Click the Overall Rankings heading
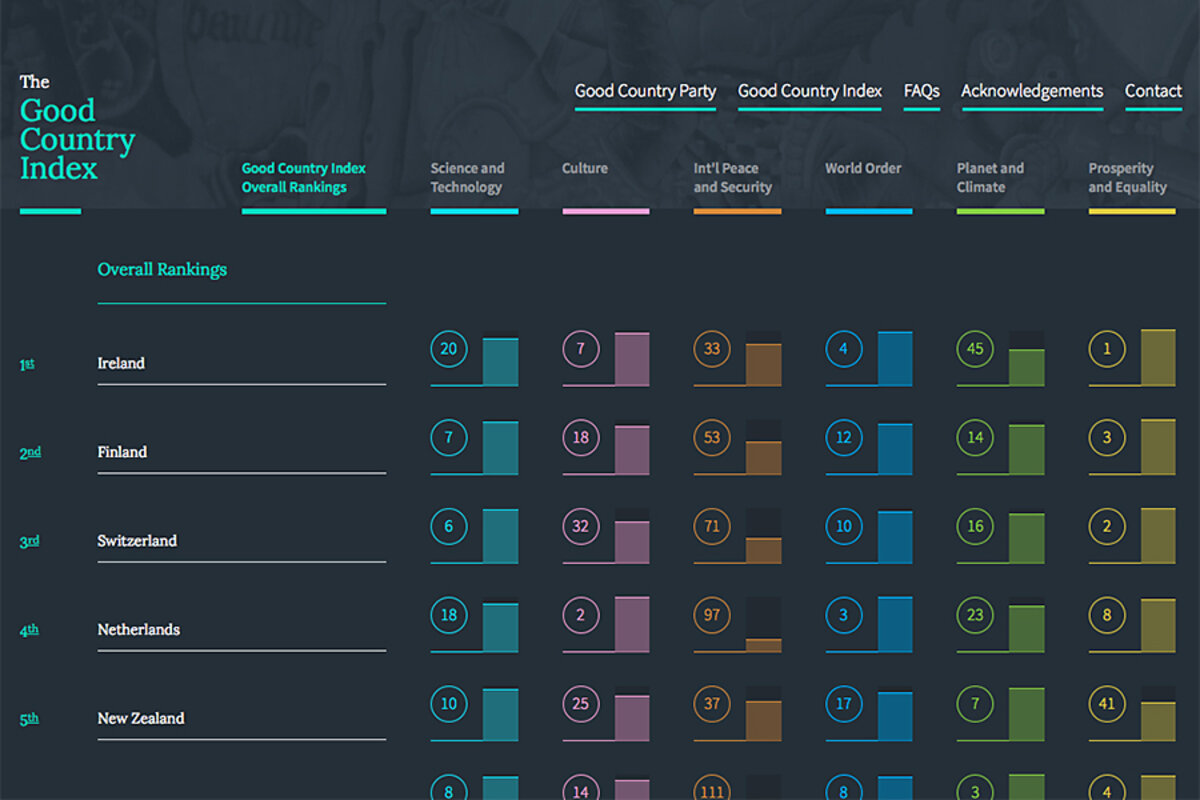1200x800 pixels. [162, 269]
